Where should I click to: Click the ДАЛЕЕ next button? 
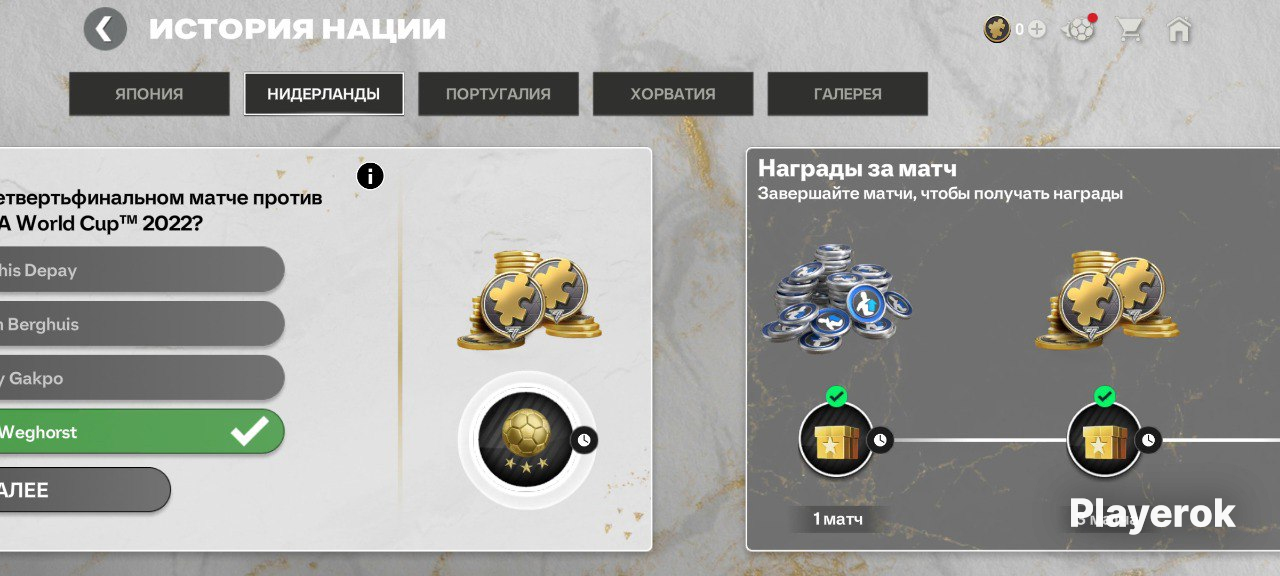84,490
